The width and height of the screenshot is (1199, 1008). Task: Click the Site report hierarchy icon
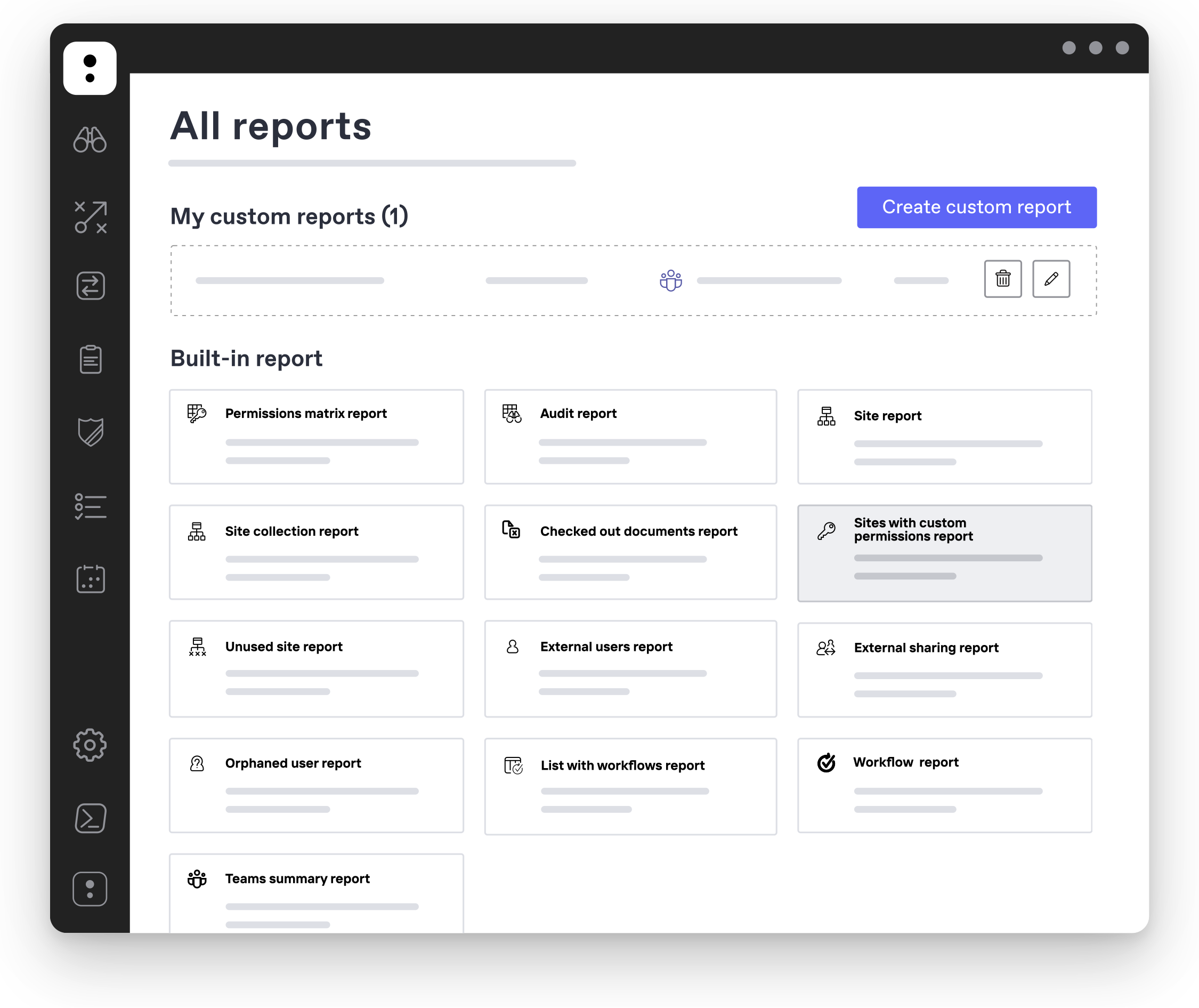(826, 416)
